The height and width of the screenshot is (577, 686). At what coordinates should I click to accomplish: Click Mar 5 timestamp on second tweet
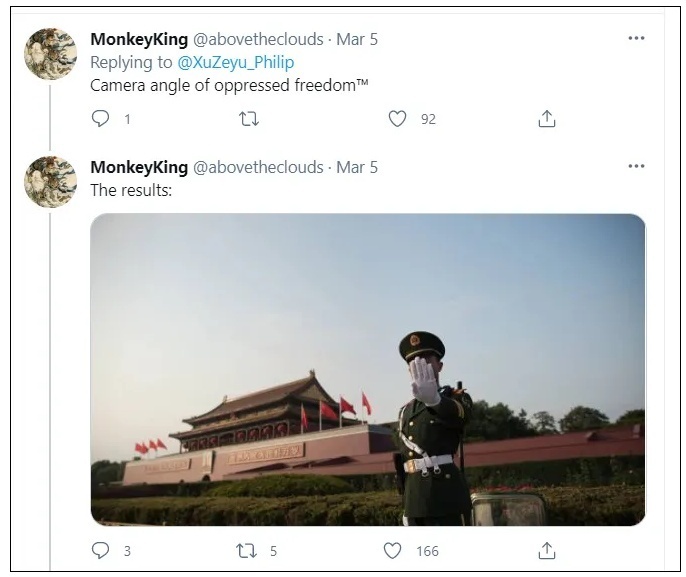[357, 167]
